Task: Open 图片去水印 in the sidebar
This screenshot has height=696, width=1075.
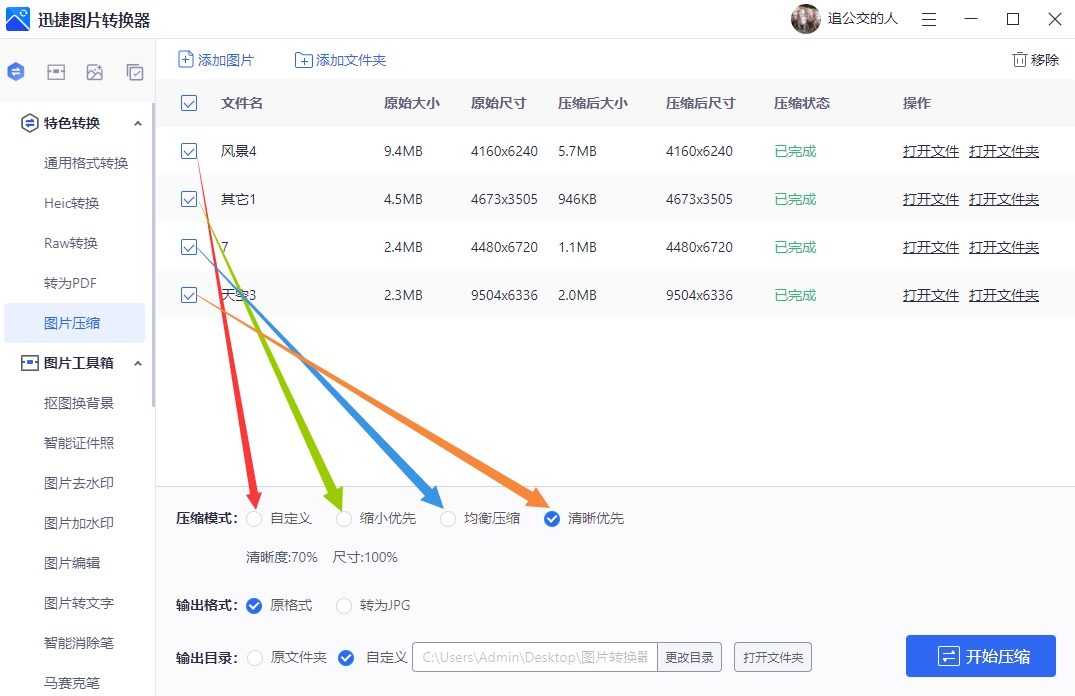Action: click(x=79, y=483)
